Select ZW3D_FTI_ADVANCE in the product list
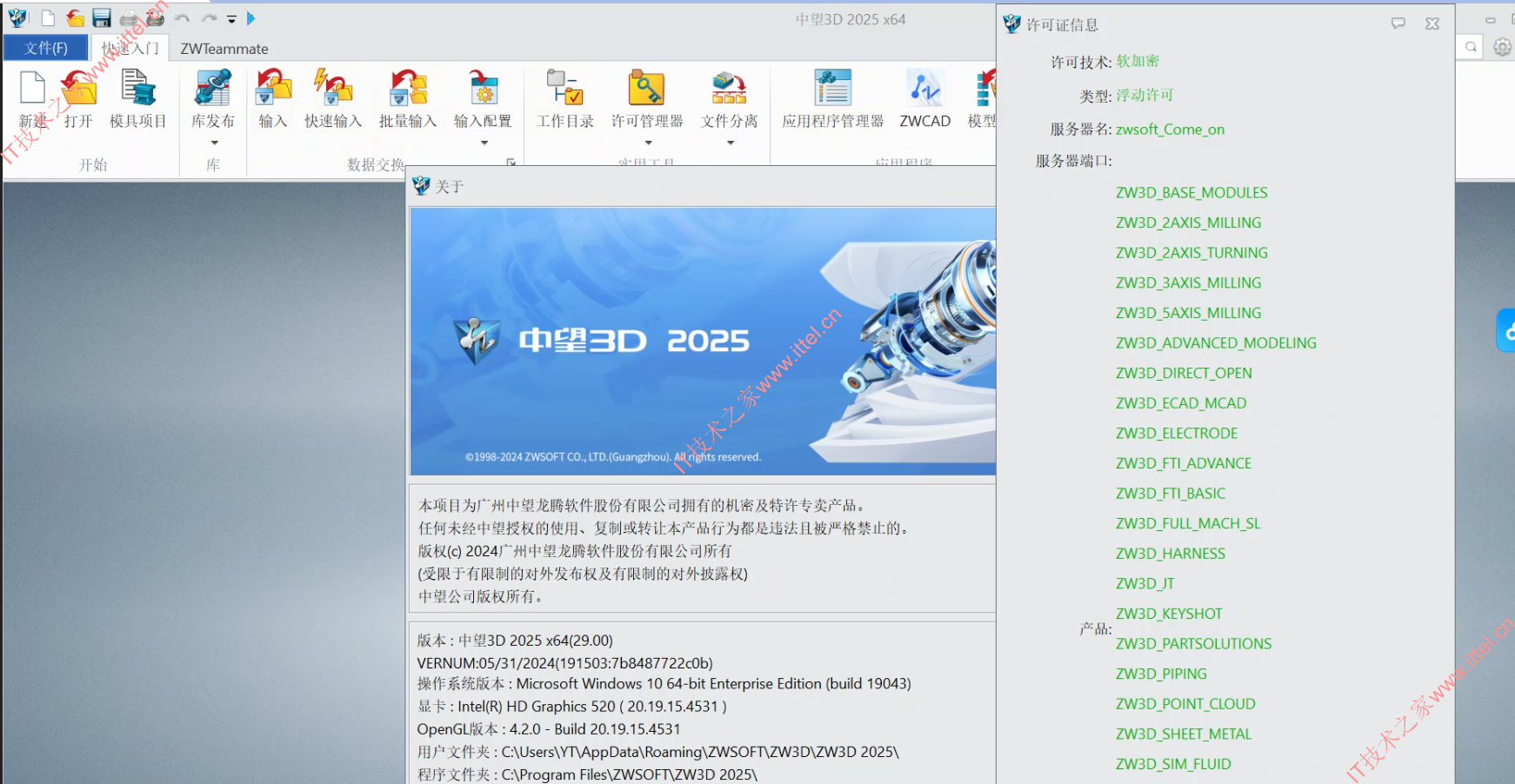 pyautogui.click(x=1184, y=464)
